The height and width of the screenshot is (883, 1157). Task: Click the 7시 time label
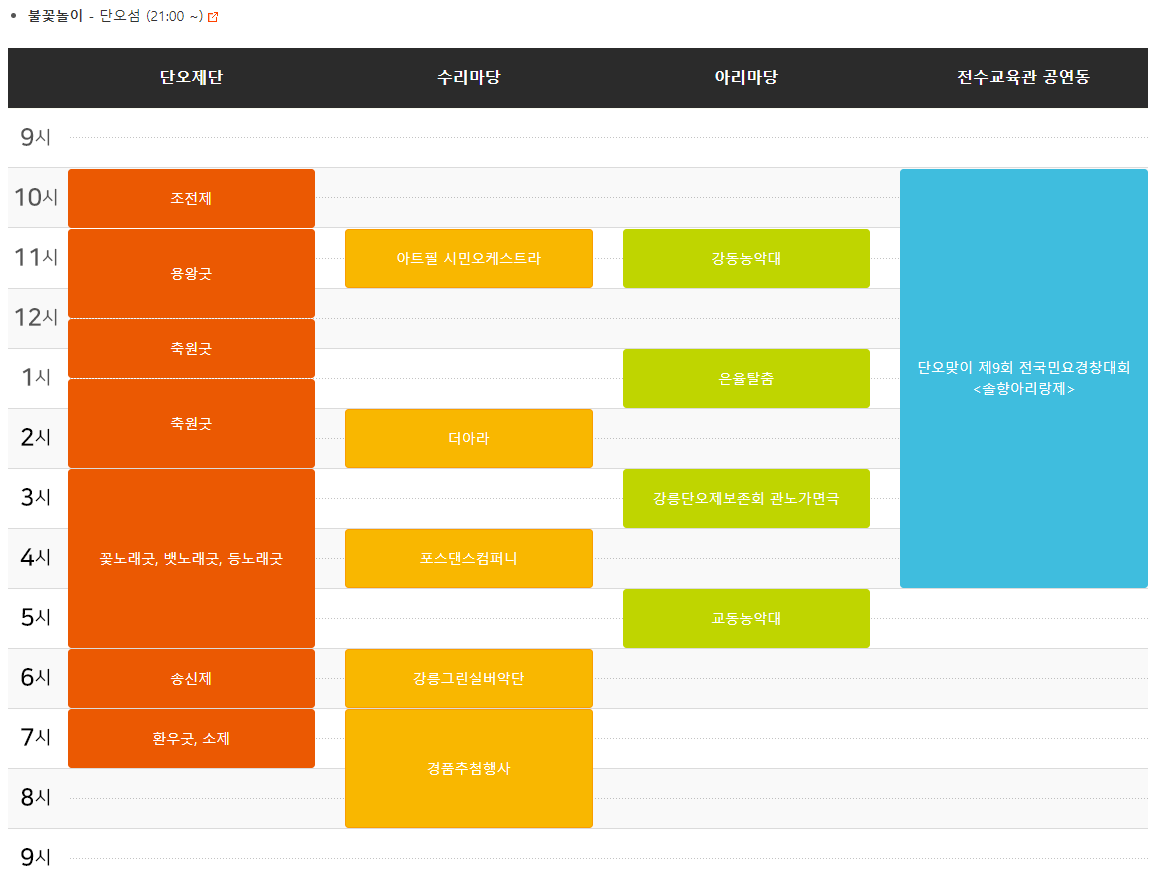35,737
